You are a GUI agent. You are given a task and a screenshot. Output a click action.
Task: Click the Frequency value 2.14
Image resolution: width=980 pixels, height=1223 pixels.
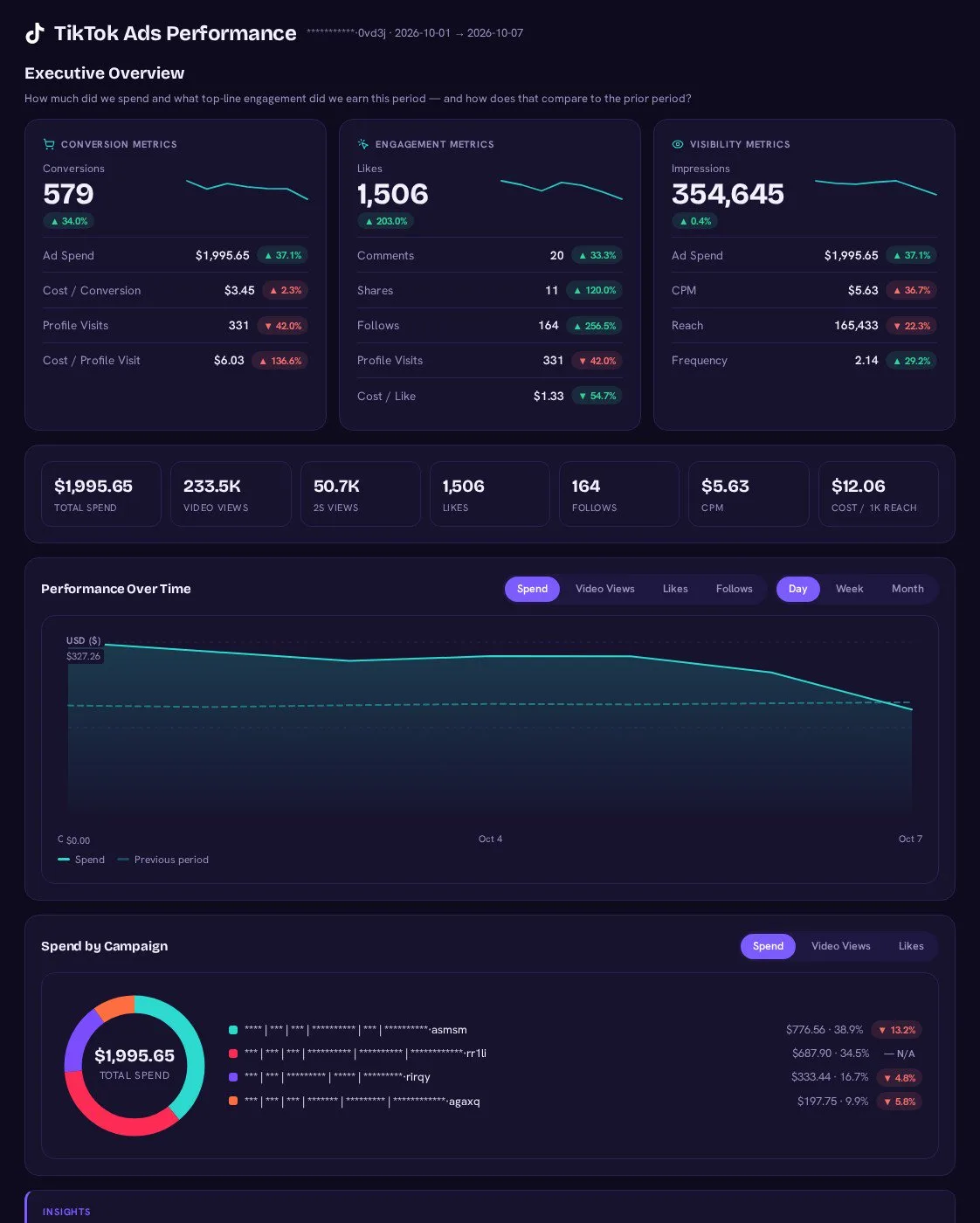pyautogui.click(x=866, y=360)
